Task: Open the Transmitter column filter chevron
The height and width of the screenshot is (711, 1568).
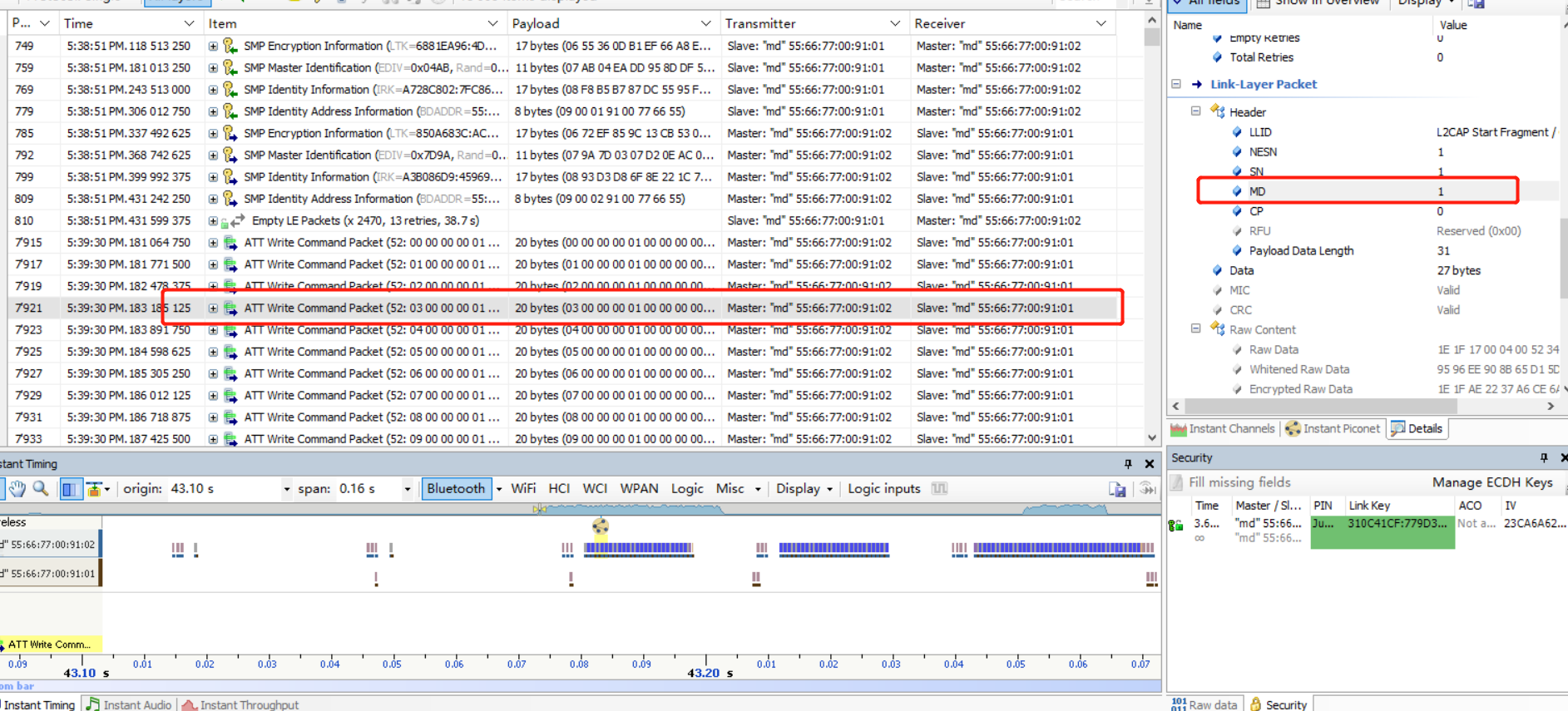Action: click(x=894, y=23)
